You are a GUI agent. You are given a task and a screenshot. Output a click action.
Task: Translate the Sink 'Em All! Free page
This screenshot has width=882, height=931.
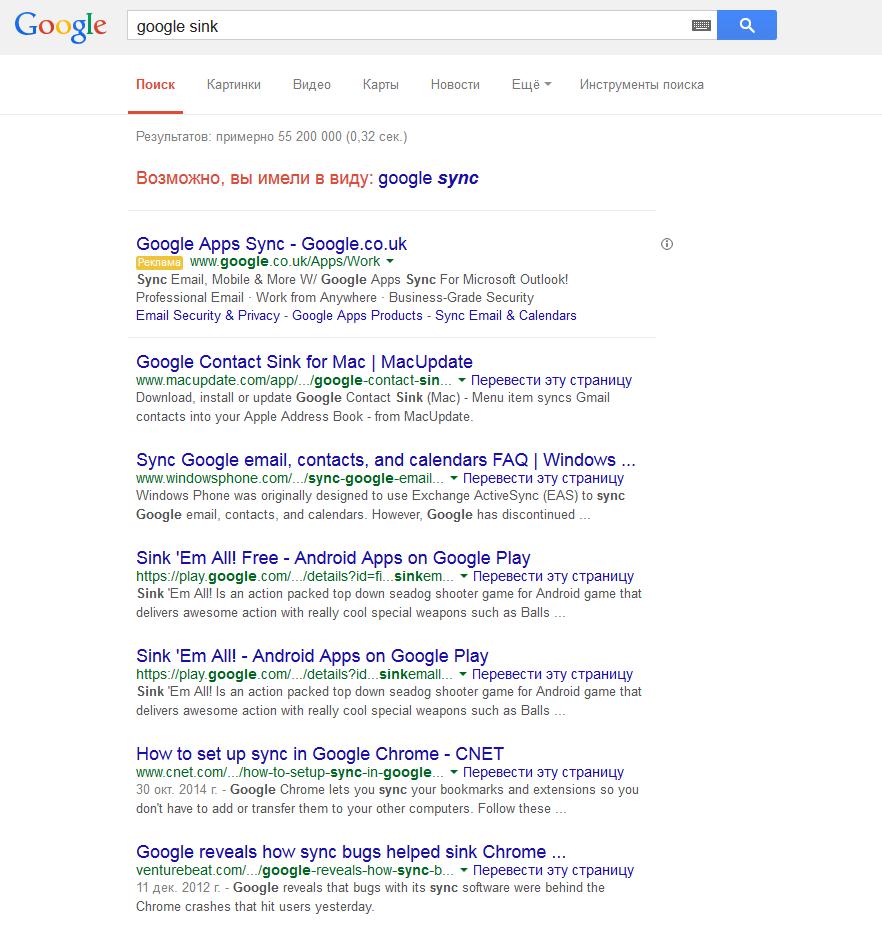tap(554, 576)
